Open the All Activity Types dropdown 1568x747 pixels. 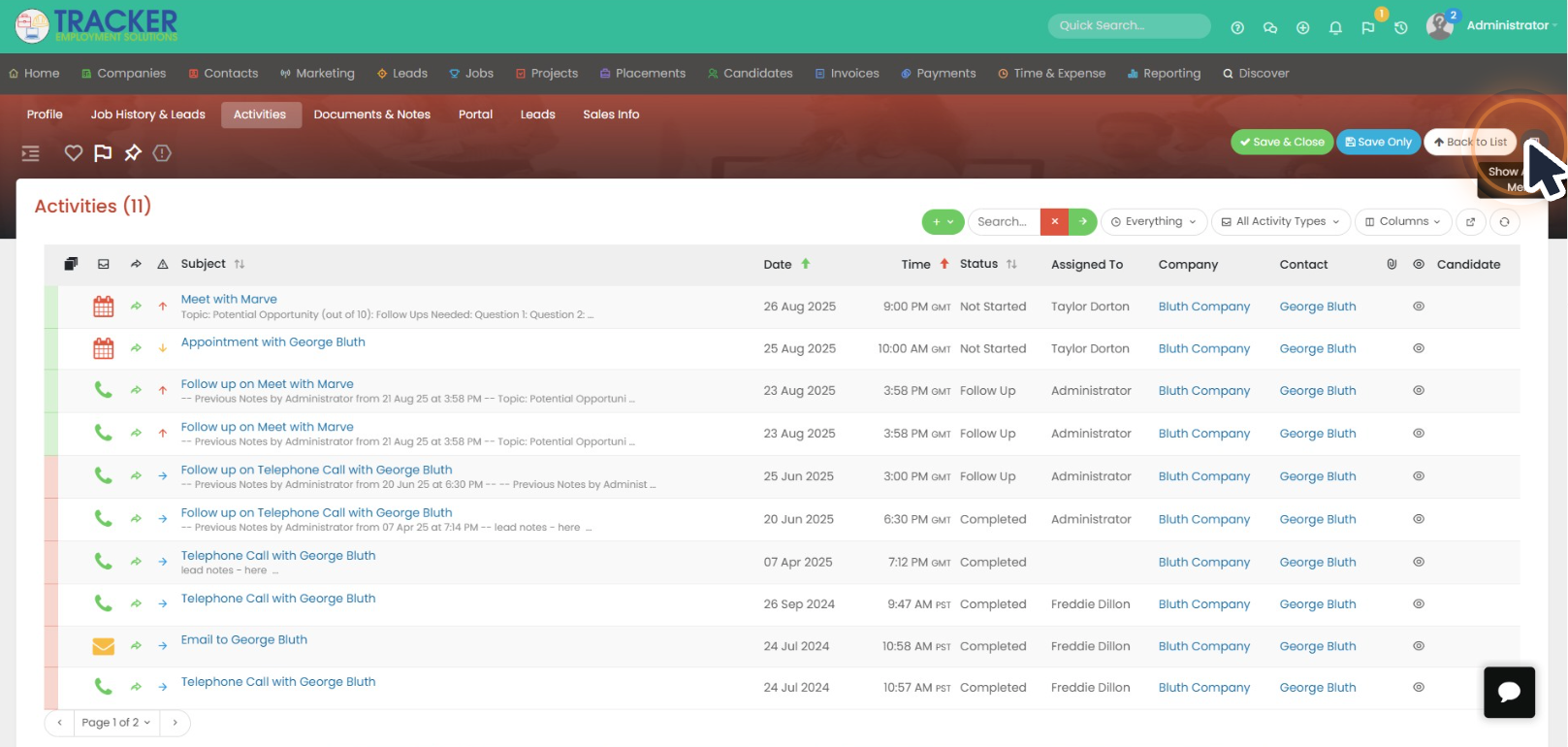pos(1280,222)
